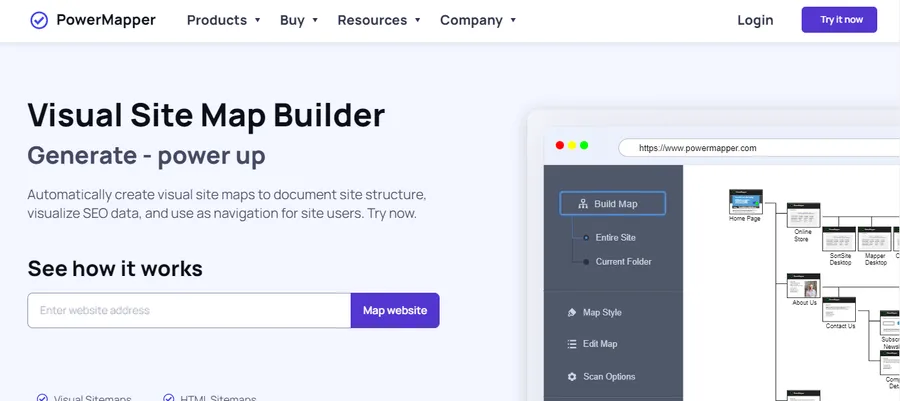Click the yellow window dot in mockup

pos(572,146)
